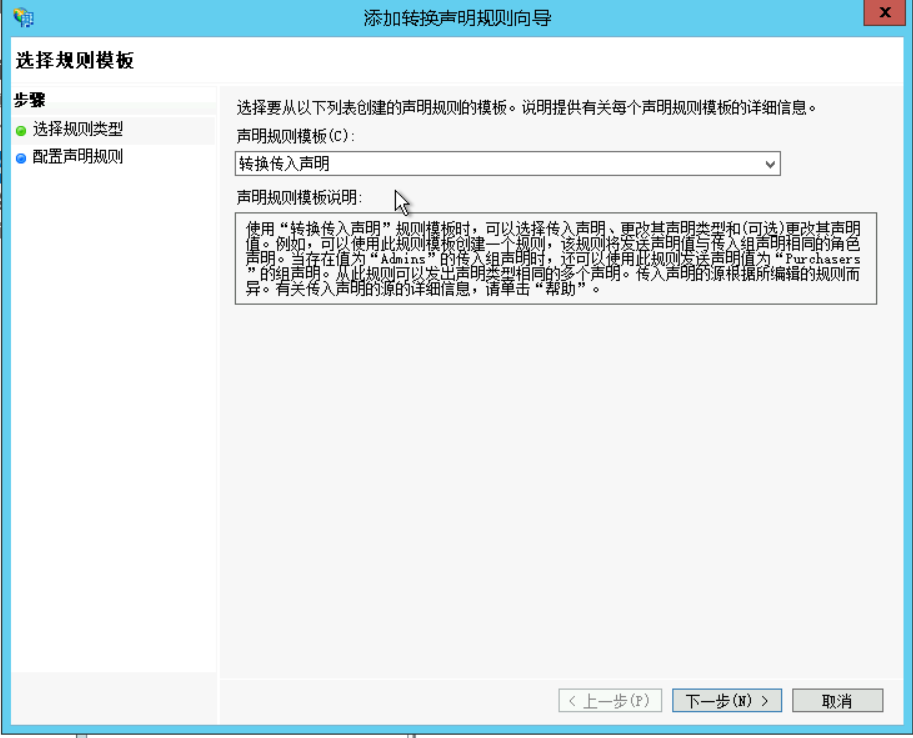Click the 声明规则模板说明 label
The height and width of the screenshot is (738, 913).
pyautogui.click(x=299, y=197)
